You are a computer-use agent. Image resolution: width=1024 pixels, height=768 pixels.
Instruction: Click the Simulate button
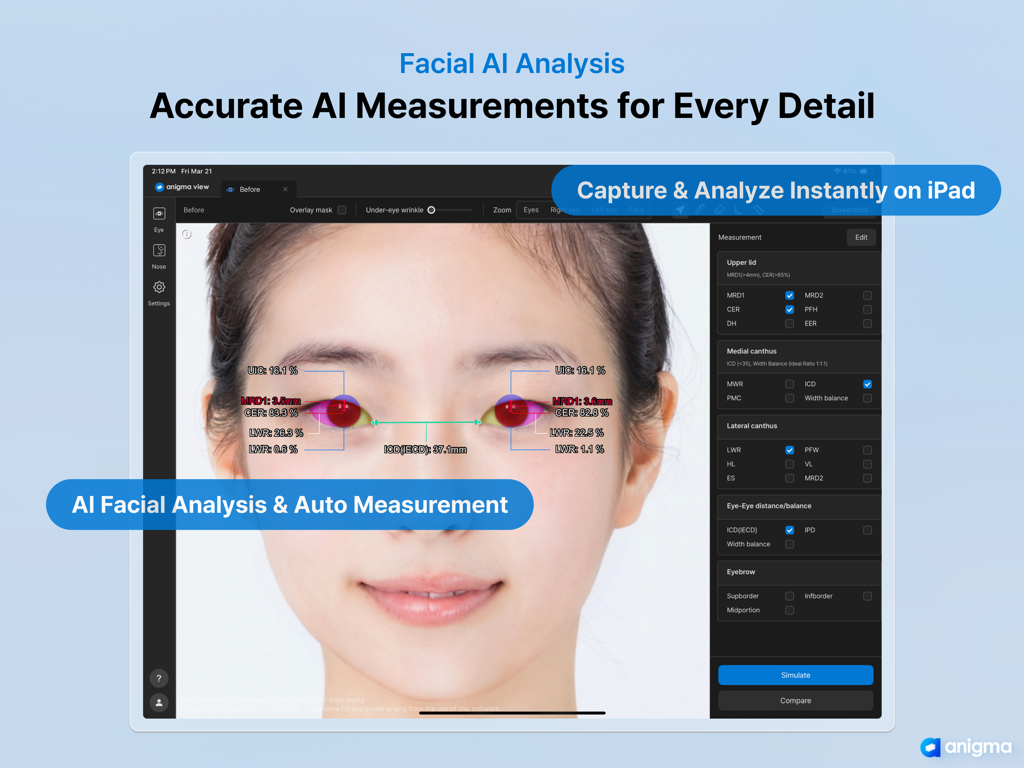tap(795, 675)
